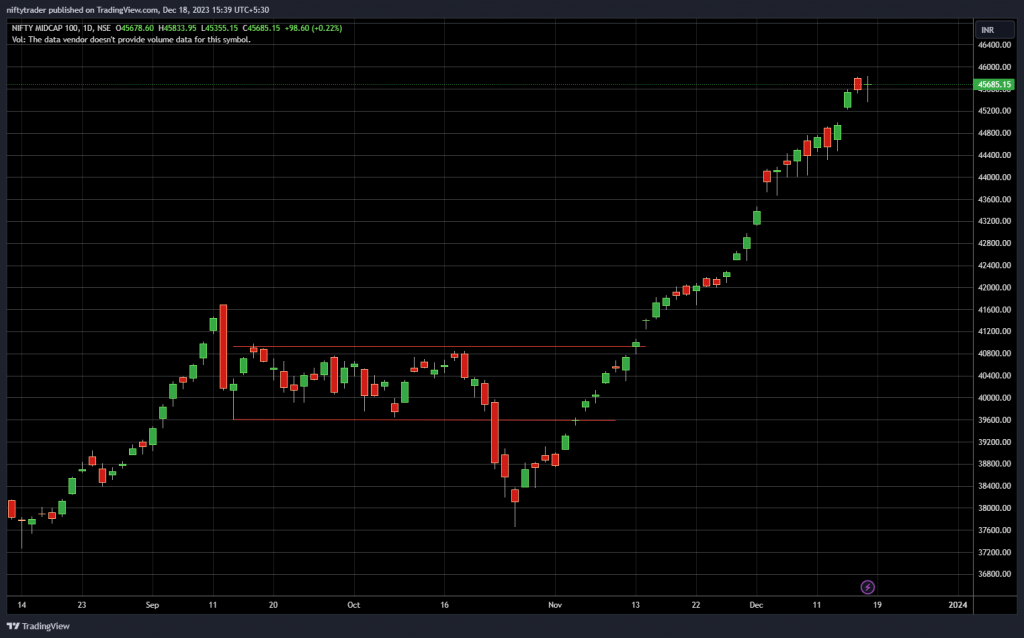Click the 39600.00 price axis label
1024x638 pixels.
click(995, 420)
